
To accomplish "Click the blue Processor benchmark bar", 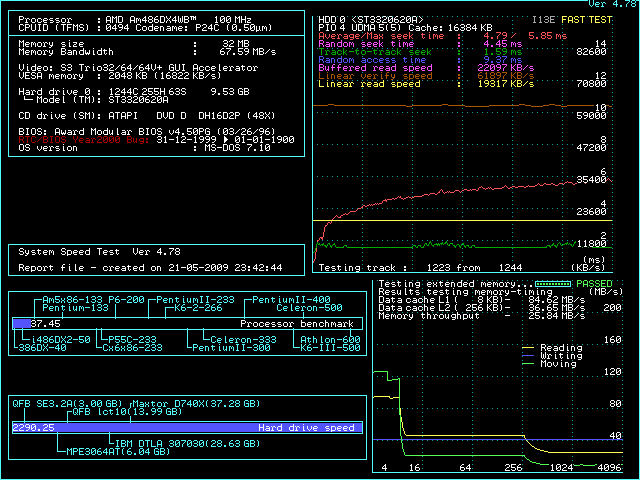I will [x=20, y=324].
